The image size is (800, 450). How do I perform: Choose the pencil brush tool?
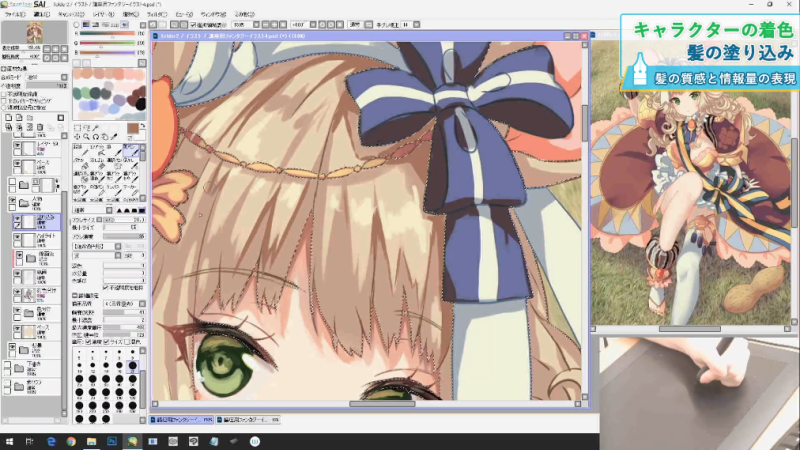[x=81, y=149]
